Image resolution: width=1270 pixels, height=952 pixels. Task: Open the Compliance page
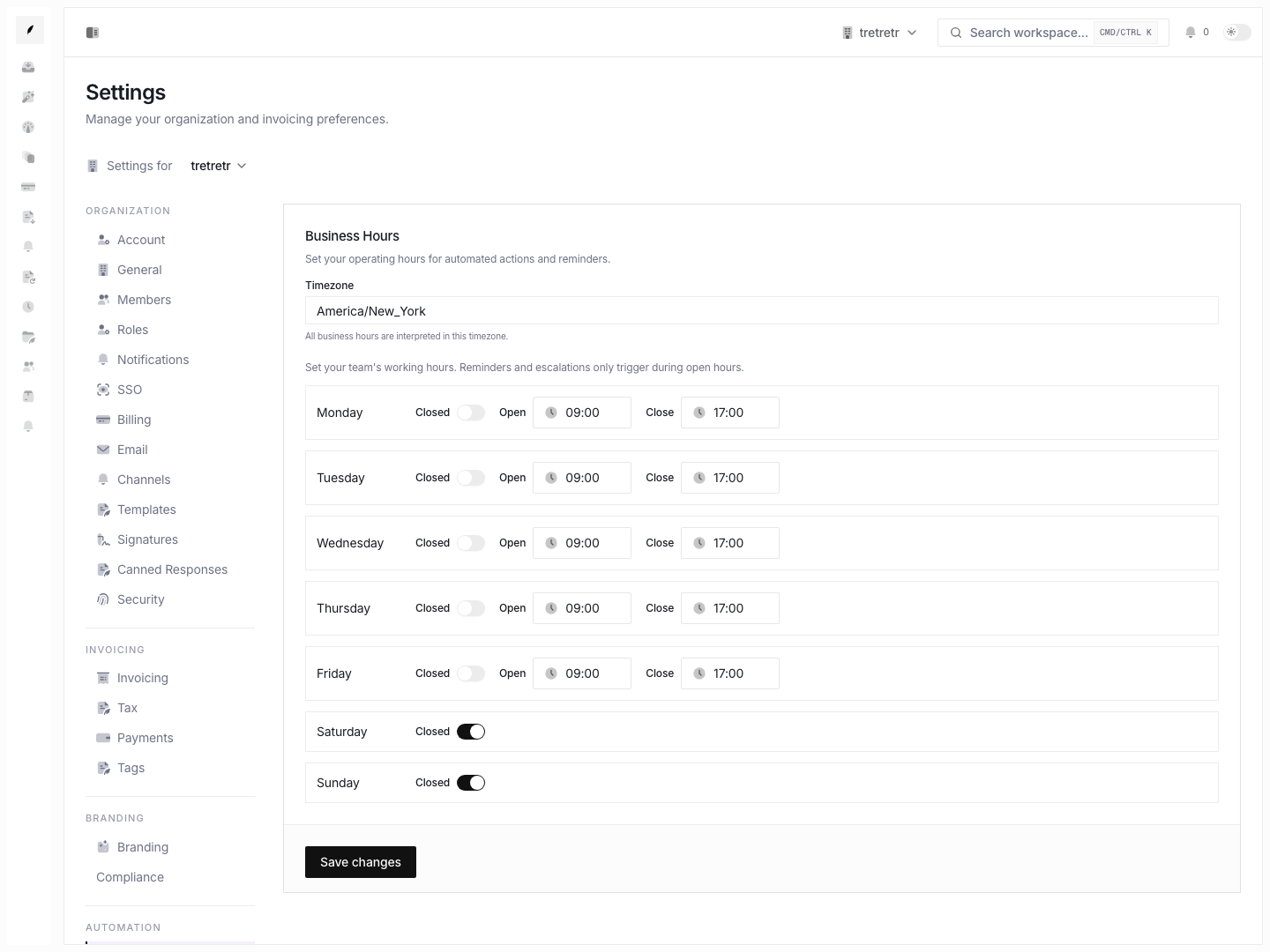170,877
